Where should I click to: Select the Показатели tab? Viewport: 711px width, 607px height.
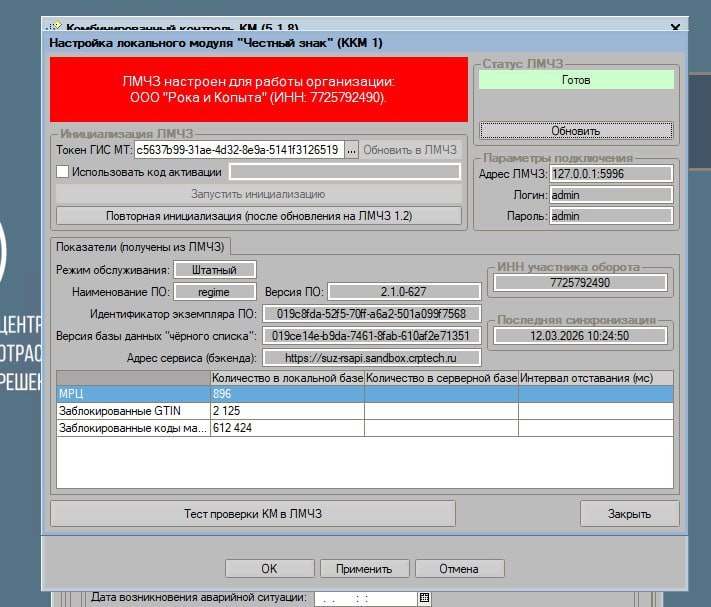click(141, 247)
